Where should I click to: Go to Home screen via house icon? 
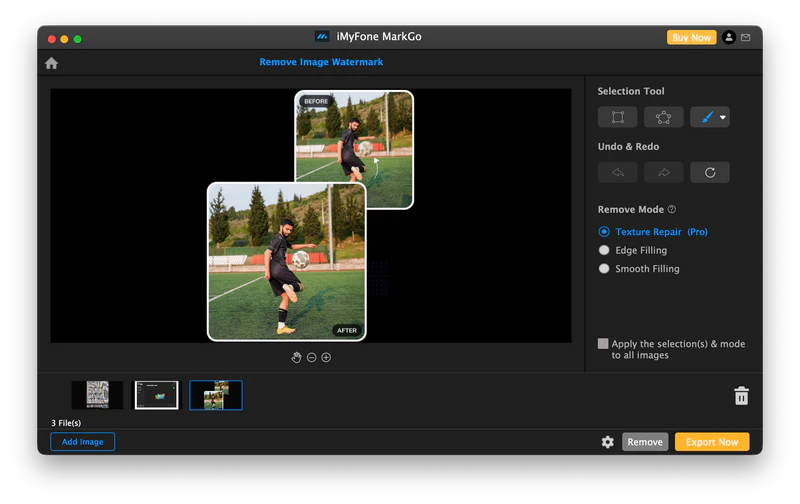(x=52, y=63)
